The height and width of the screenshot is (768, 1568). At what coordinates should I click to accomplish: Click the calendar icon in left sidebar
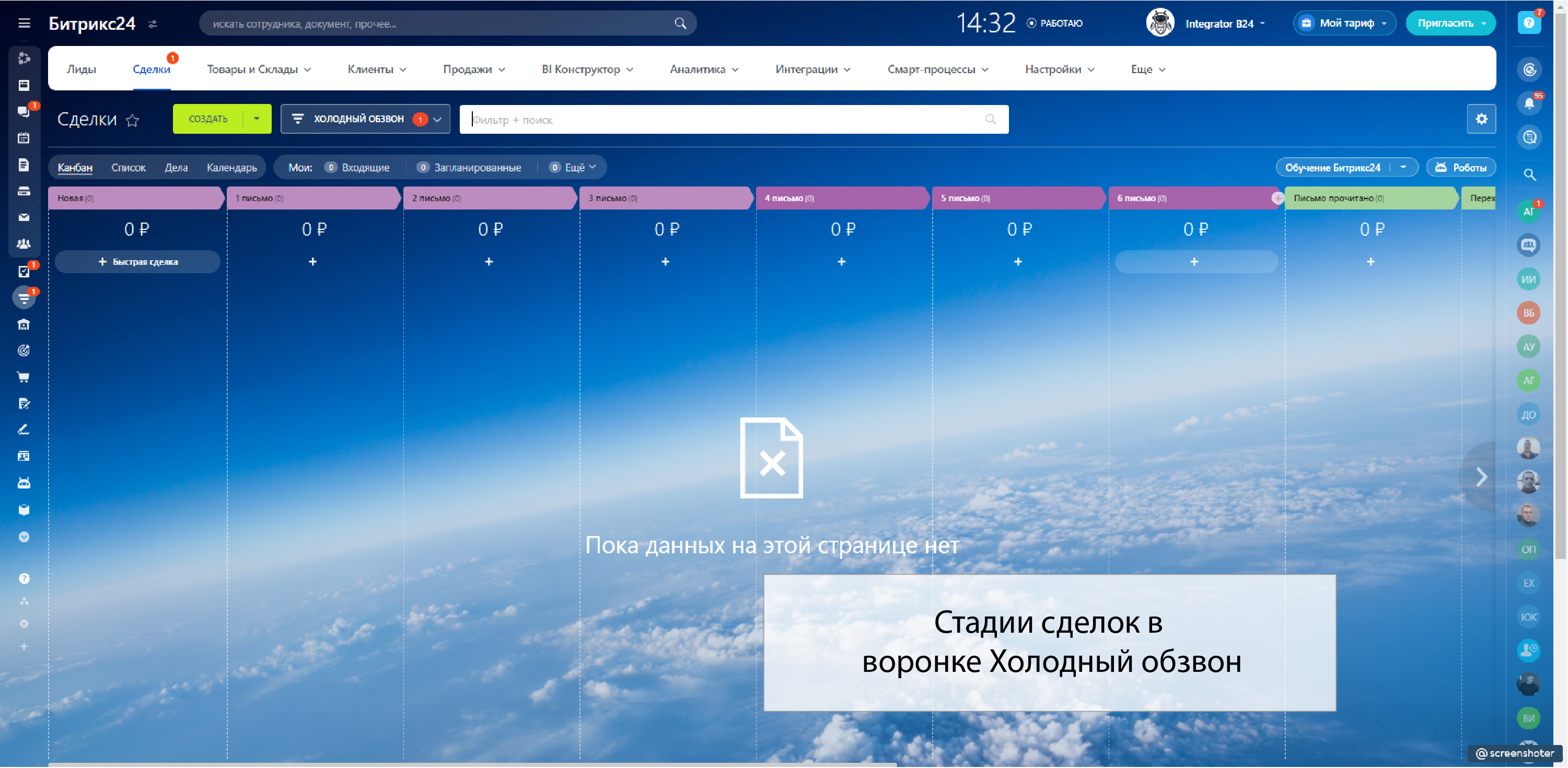[24, 138]
